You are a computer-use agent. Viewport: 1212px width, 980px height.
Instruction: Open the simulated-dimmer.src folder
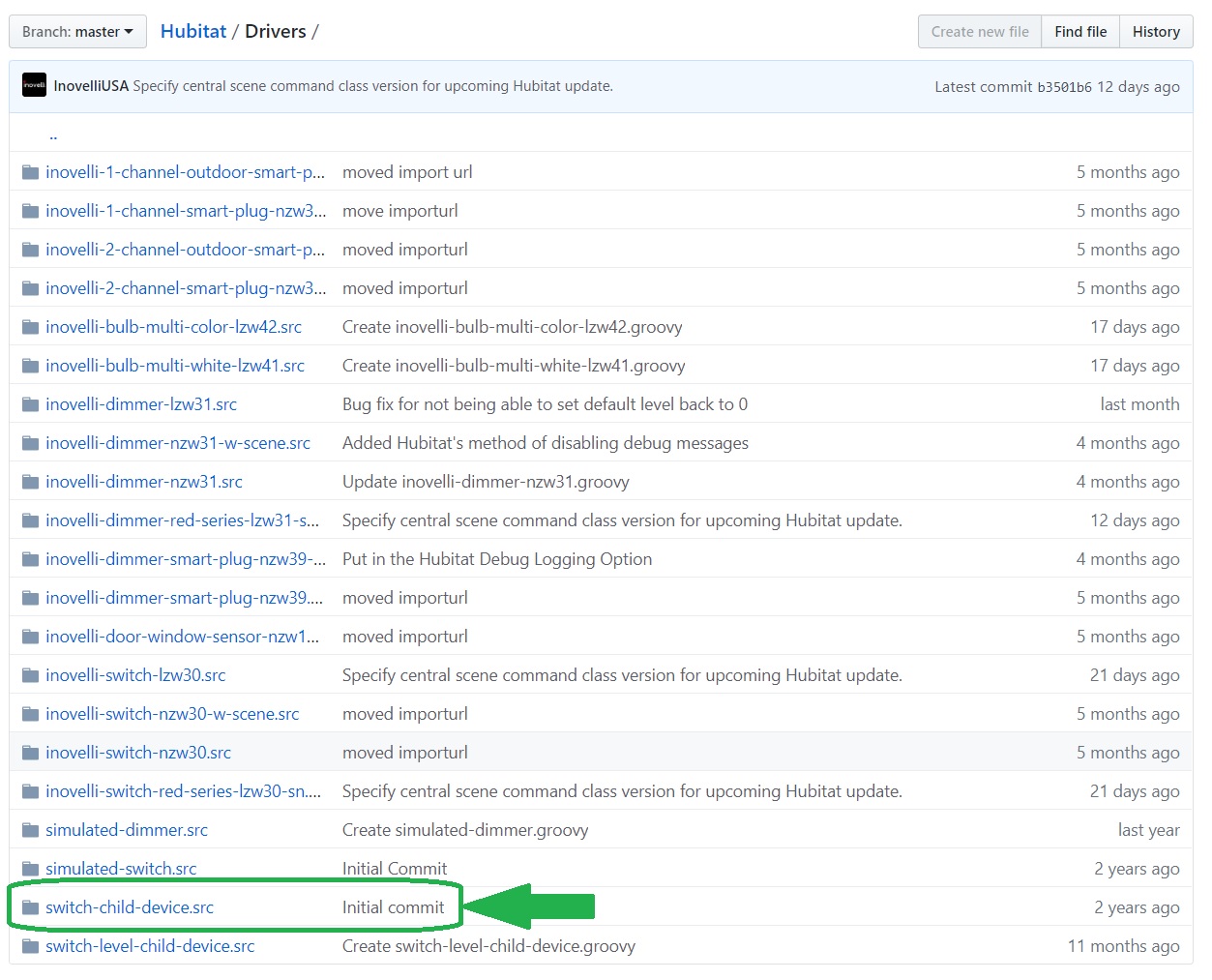127,830
